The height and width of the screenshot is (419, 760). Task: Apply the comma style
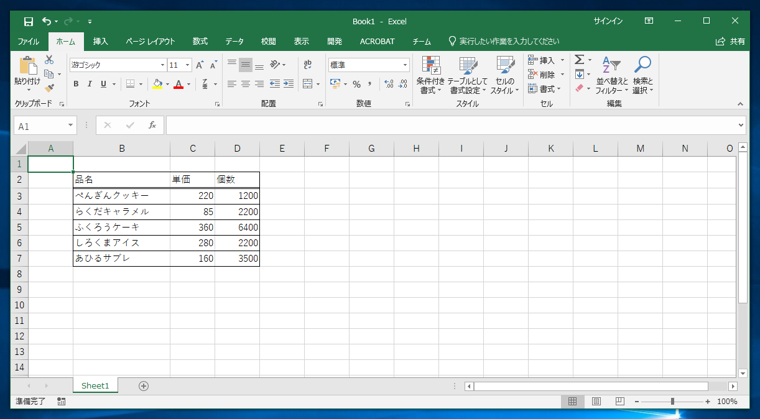pos(370,84)
